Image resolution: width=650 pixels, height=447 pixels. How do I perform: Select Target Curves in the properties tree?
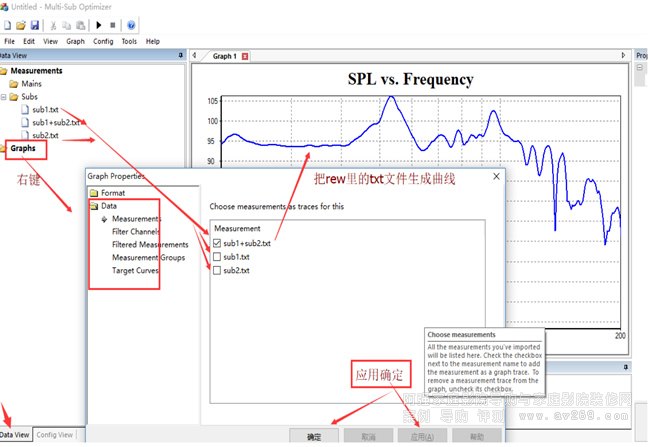[137, 270]
